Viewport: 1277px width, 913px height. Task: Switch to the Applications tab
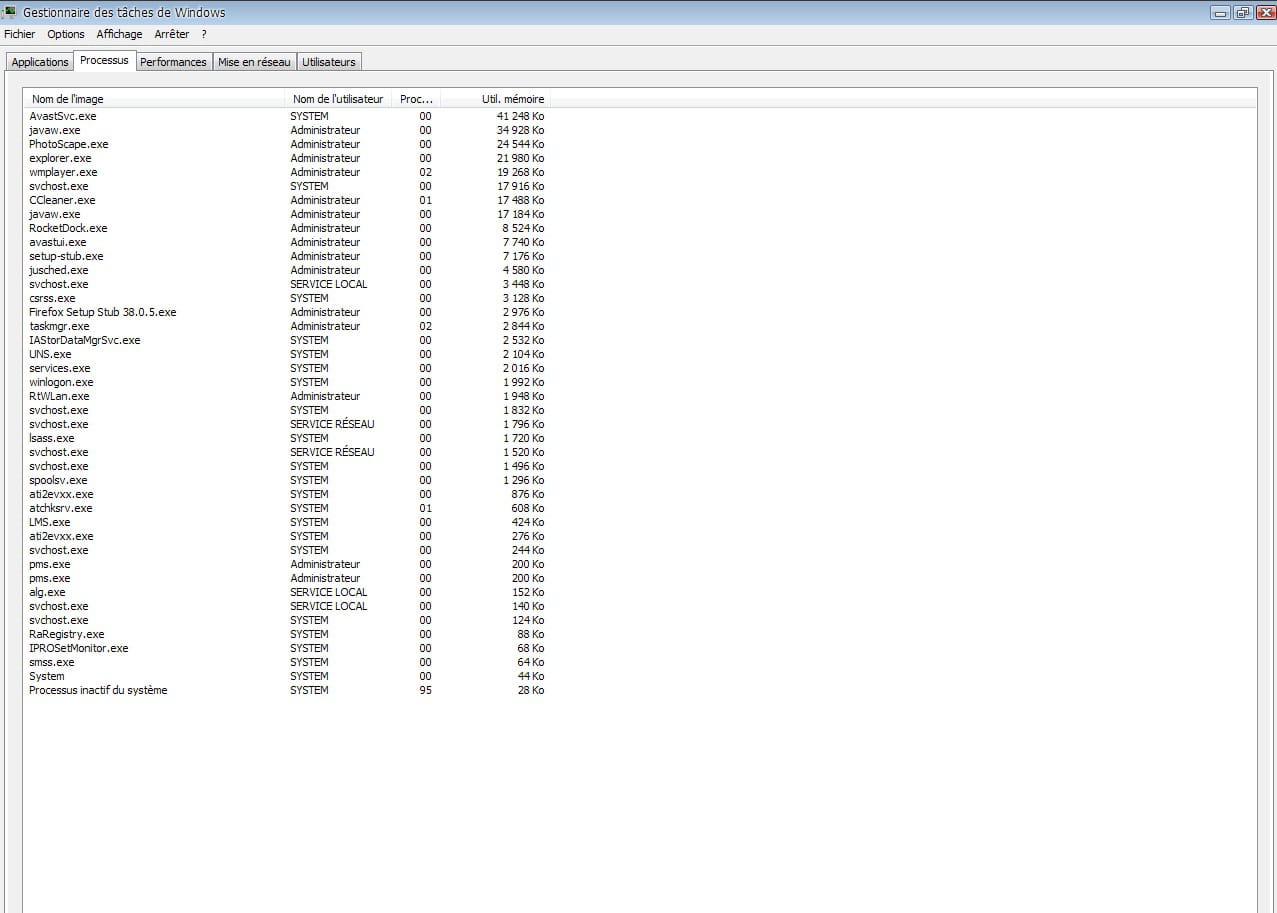tap(40, 62)
